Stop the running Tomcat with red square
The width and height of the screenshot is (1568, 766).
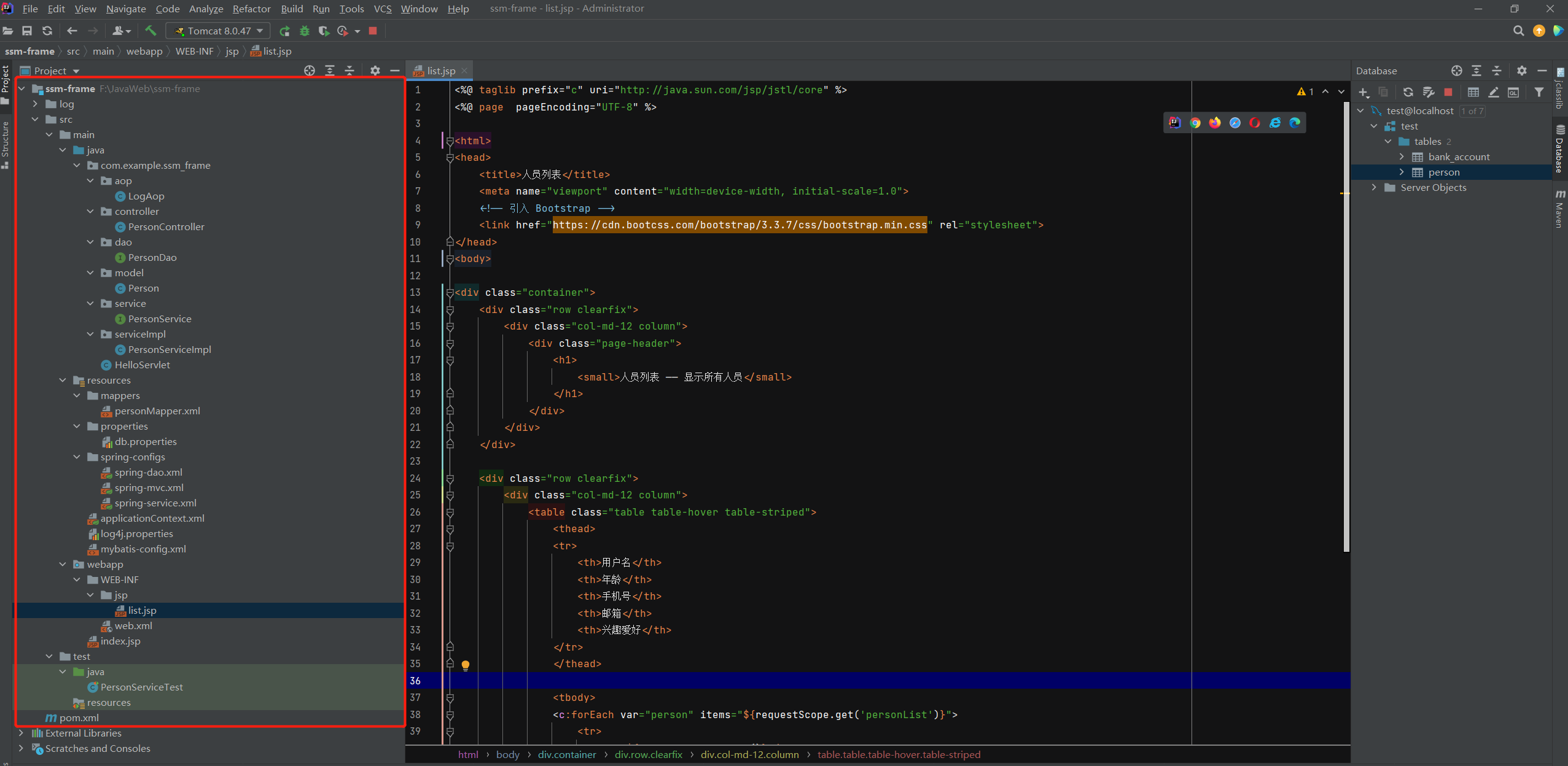(x=373, y=31)
